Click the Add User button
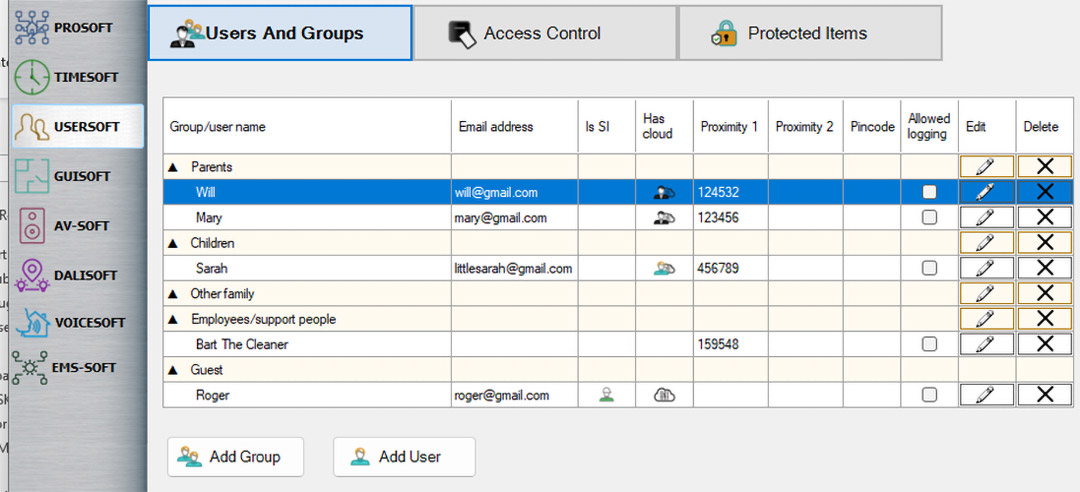The image size is (1080, 492). 404,457
